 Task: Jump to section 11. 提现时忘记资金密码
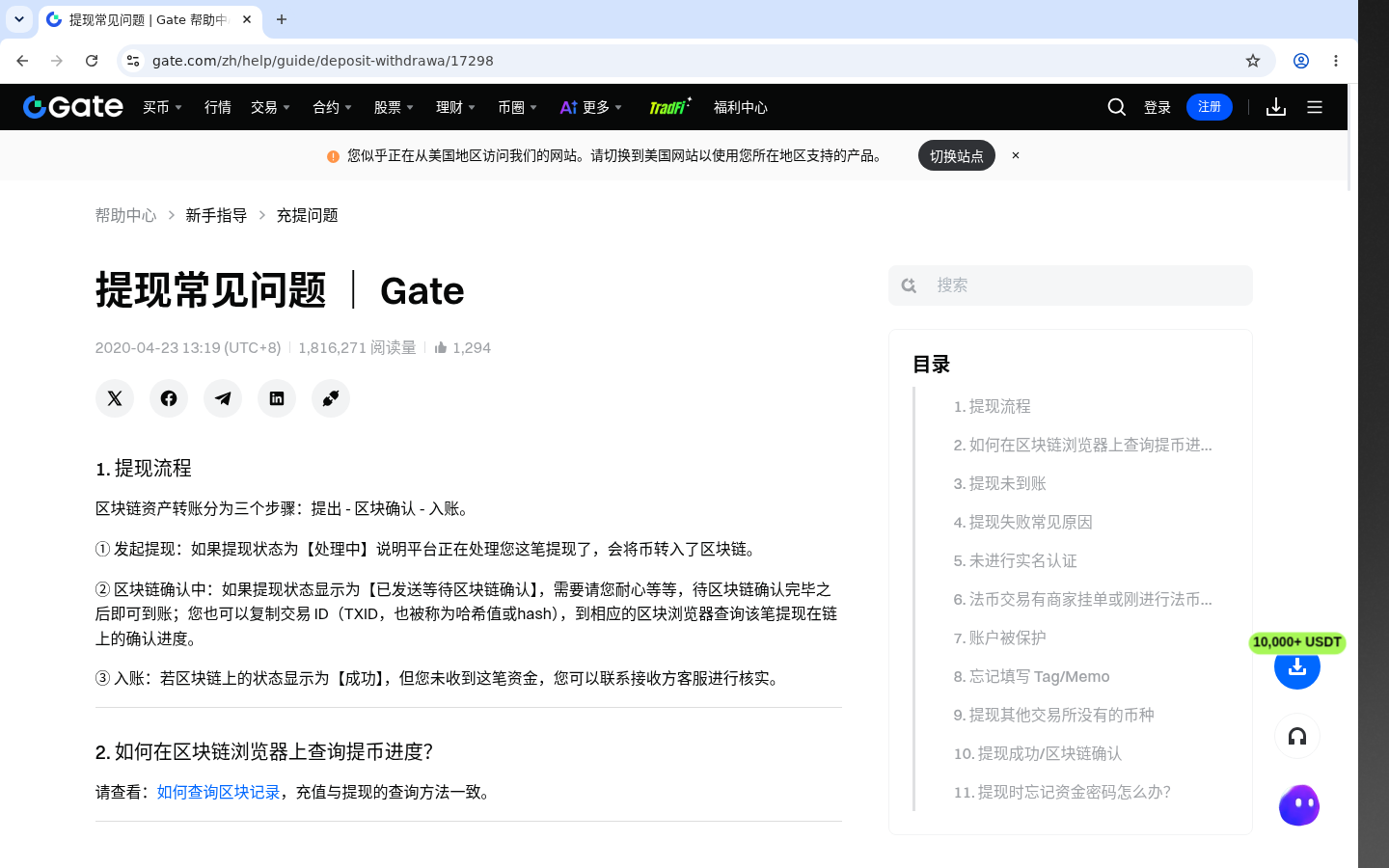(1062, 792)
